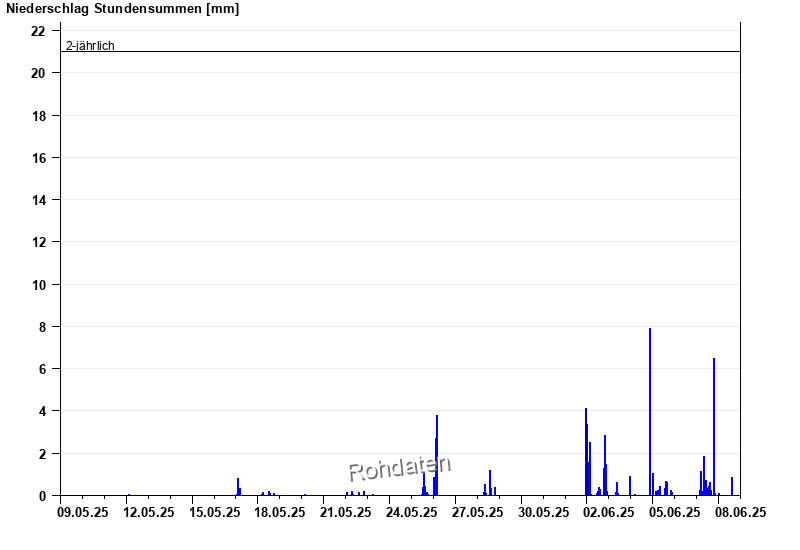Image resolution: width=800 pixels, height=550 pixels.
Task: Click the y-axis value 16
Action: click(38, 158)
